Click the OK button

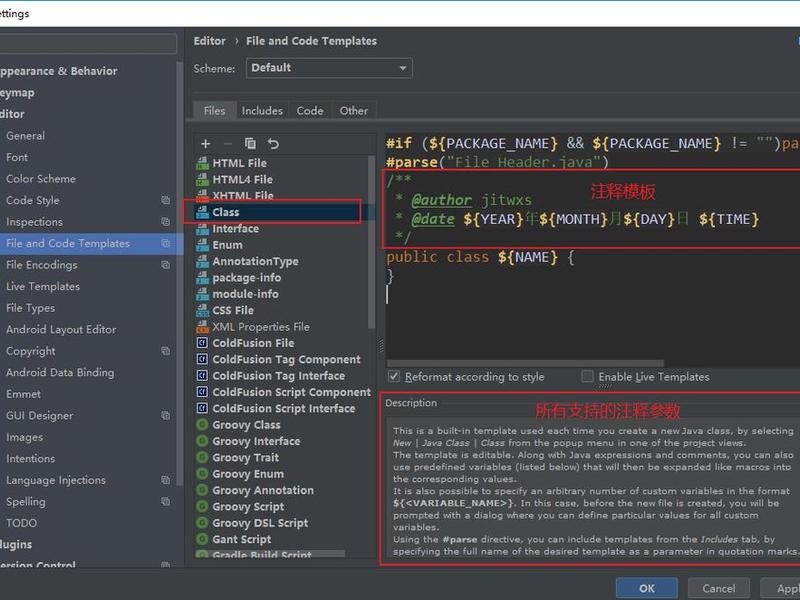tap(646, 588)
